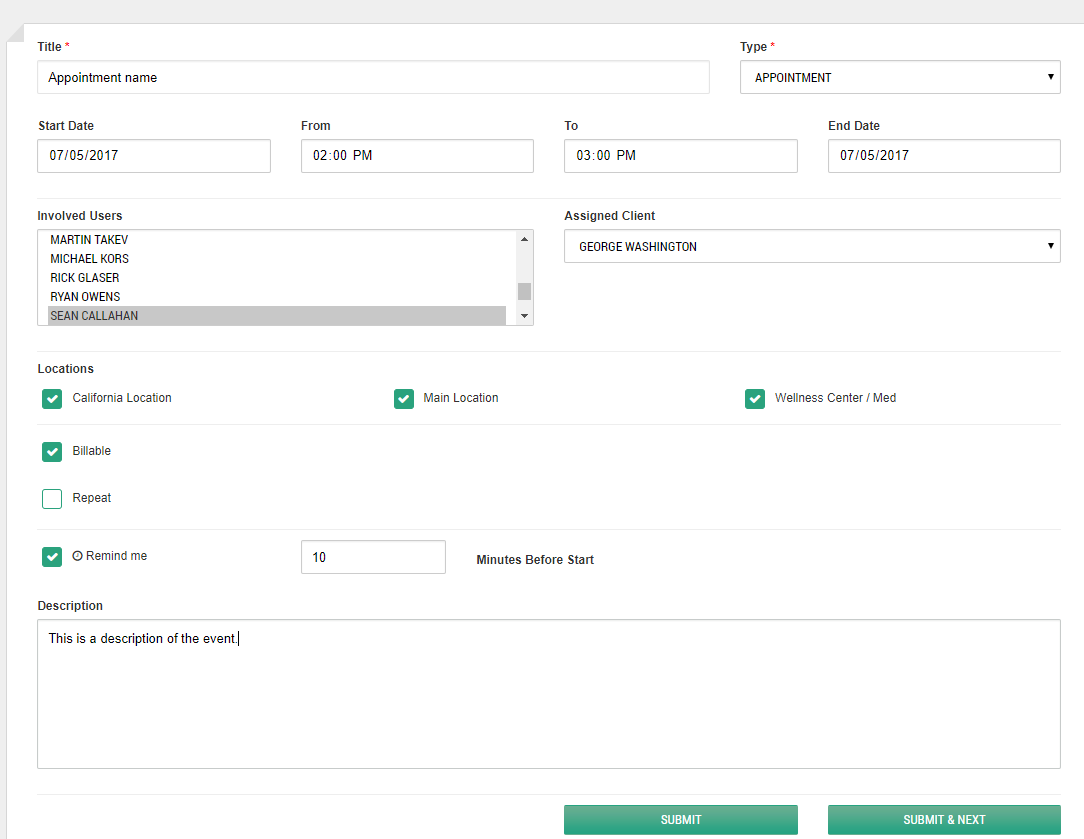
Task: Toggle the Billable checkbox
Action: 52,451
